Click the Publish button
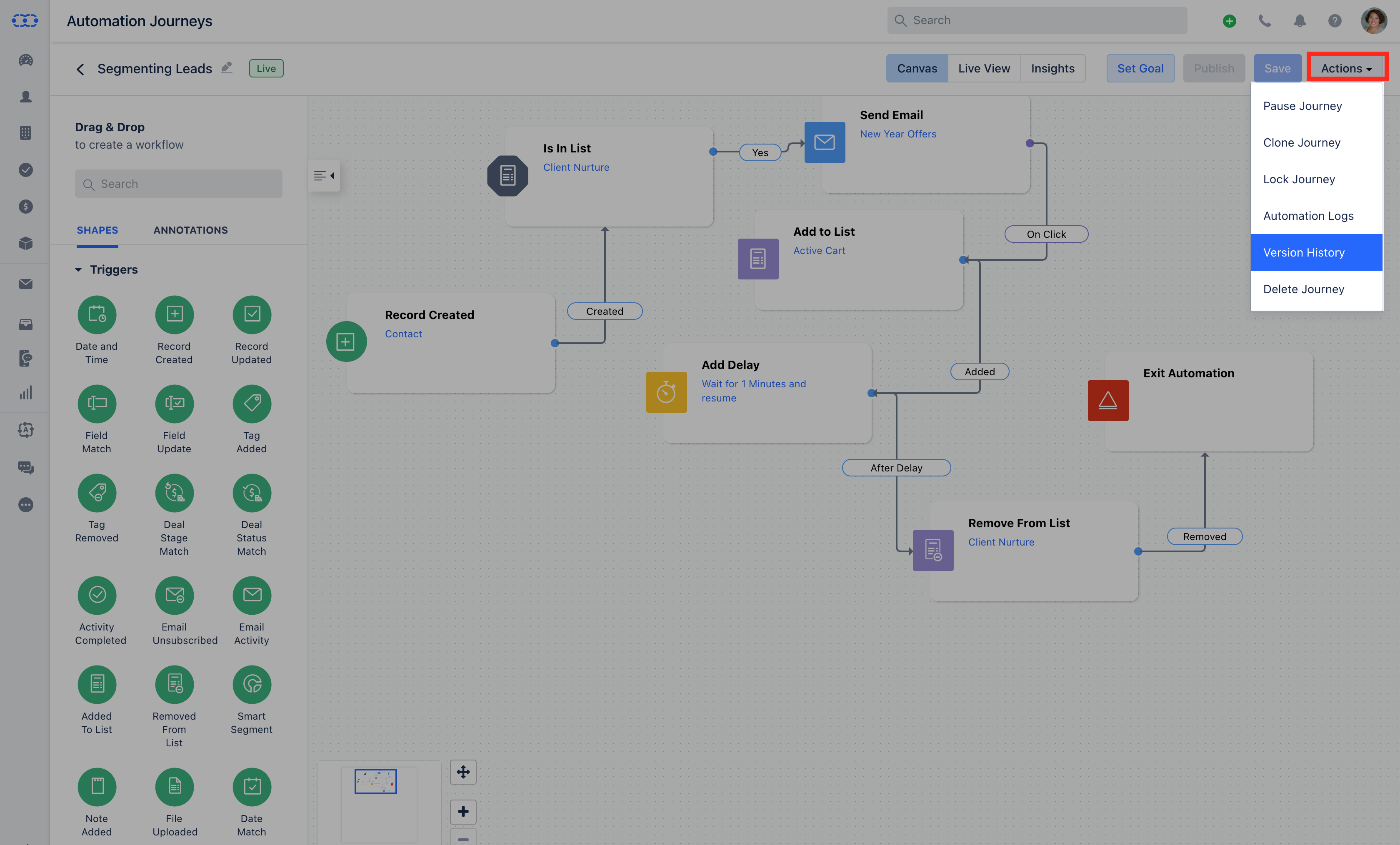1400x845 pixels. [1214, 68]
